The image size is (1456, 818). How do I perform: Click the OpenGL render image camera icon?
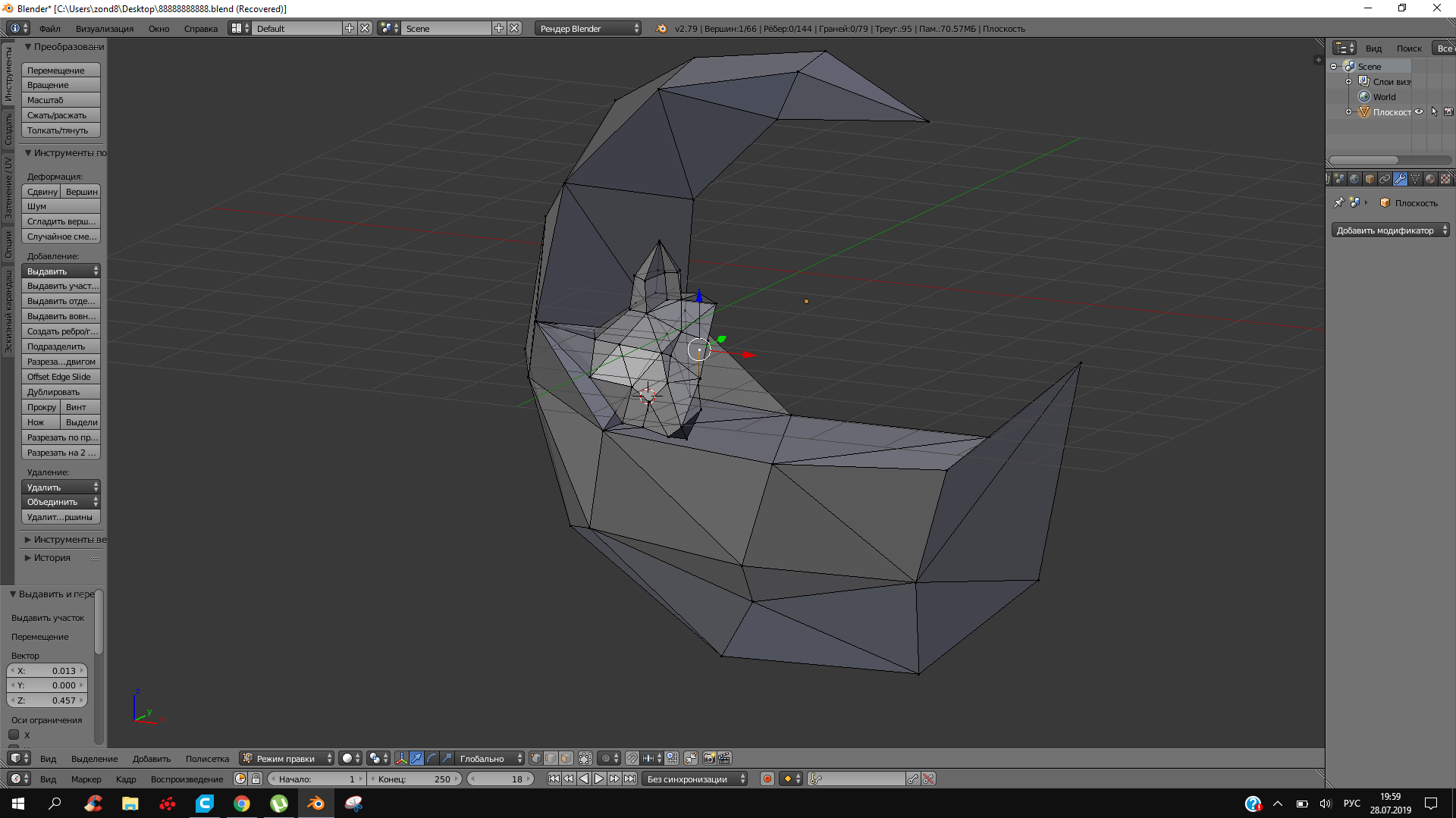pyautogui.click(x=709, y=758)
